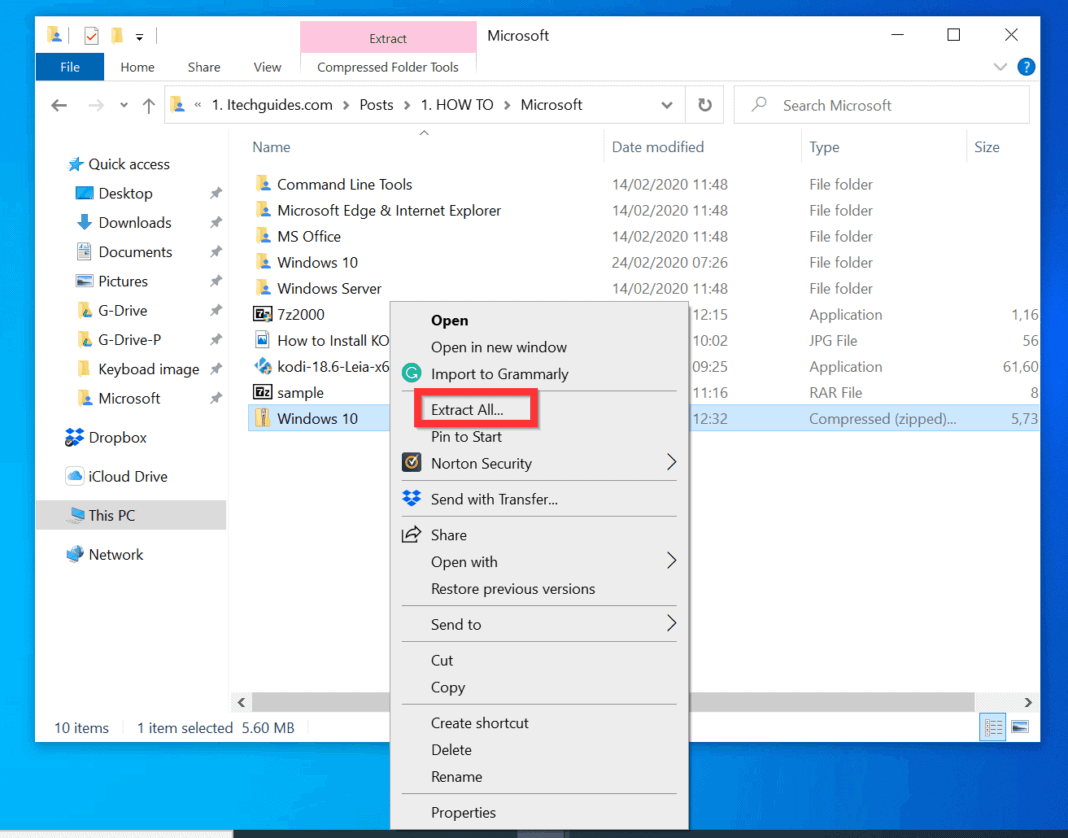
Task: Click the Extract contextual tab header
Action: 388,38
